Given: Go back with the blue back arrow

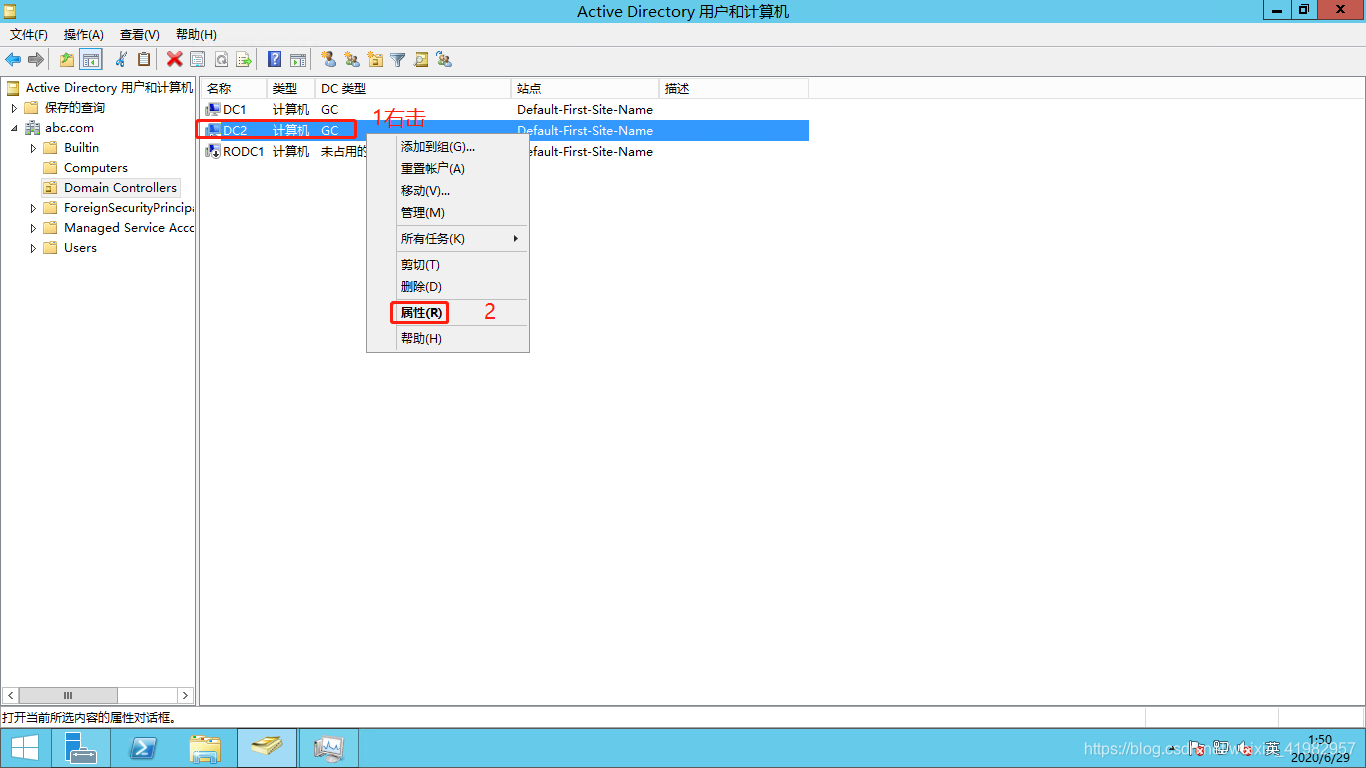Looking at the screenshot, I should (13, 60).
